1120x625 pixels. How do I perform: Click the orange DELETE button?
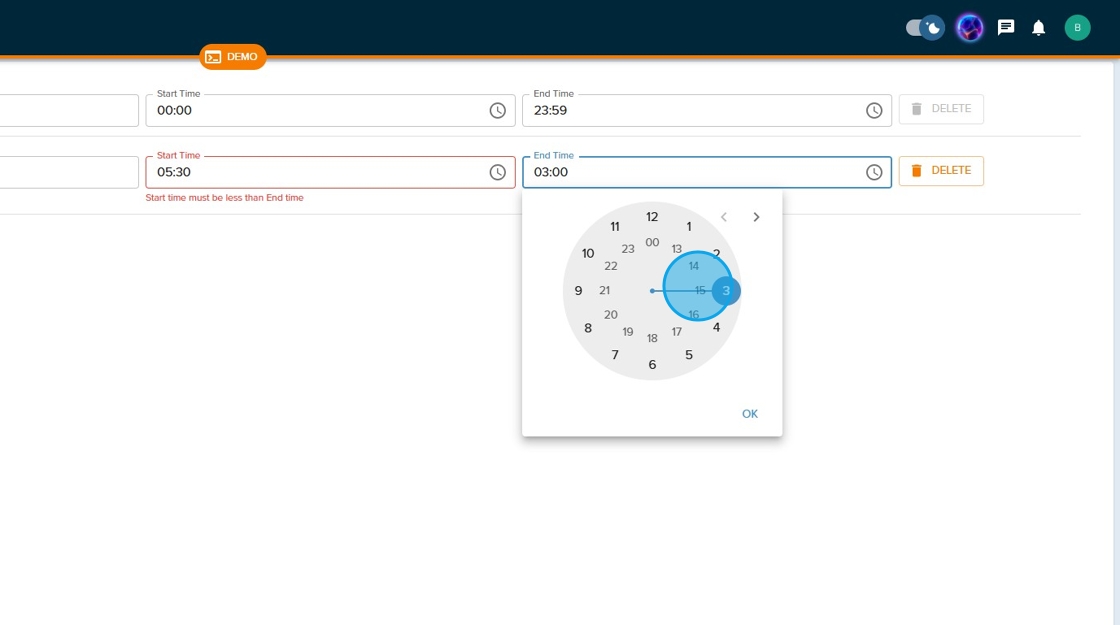940,171
